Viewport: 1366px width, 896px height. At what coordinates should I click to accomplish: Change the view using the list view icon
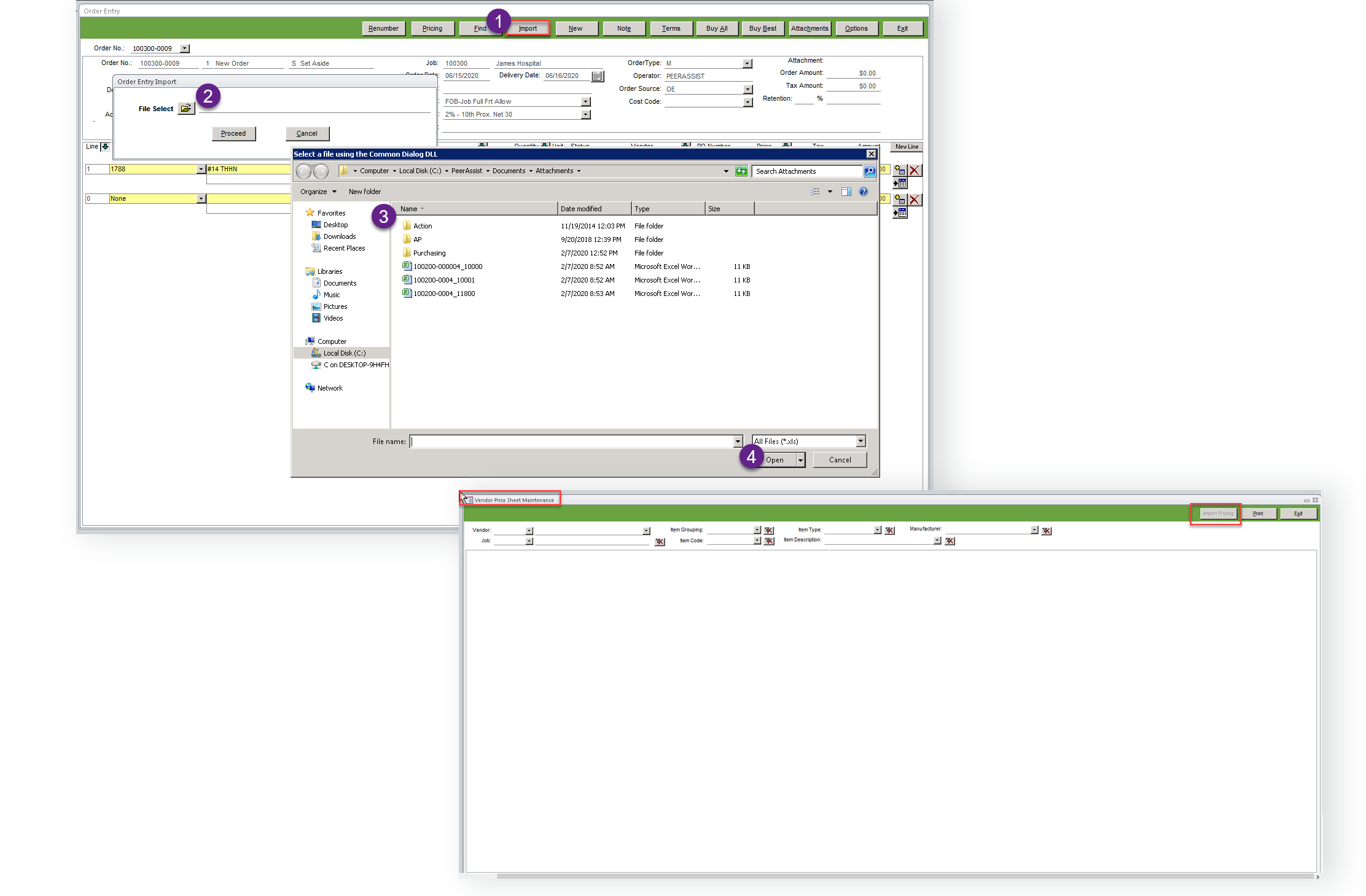[x=815, y=192]
